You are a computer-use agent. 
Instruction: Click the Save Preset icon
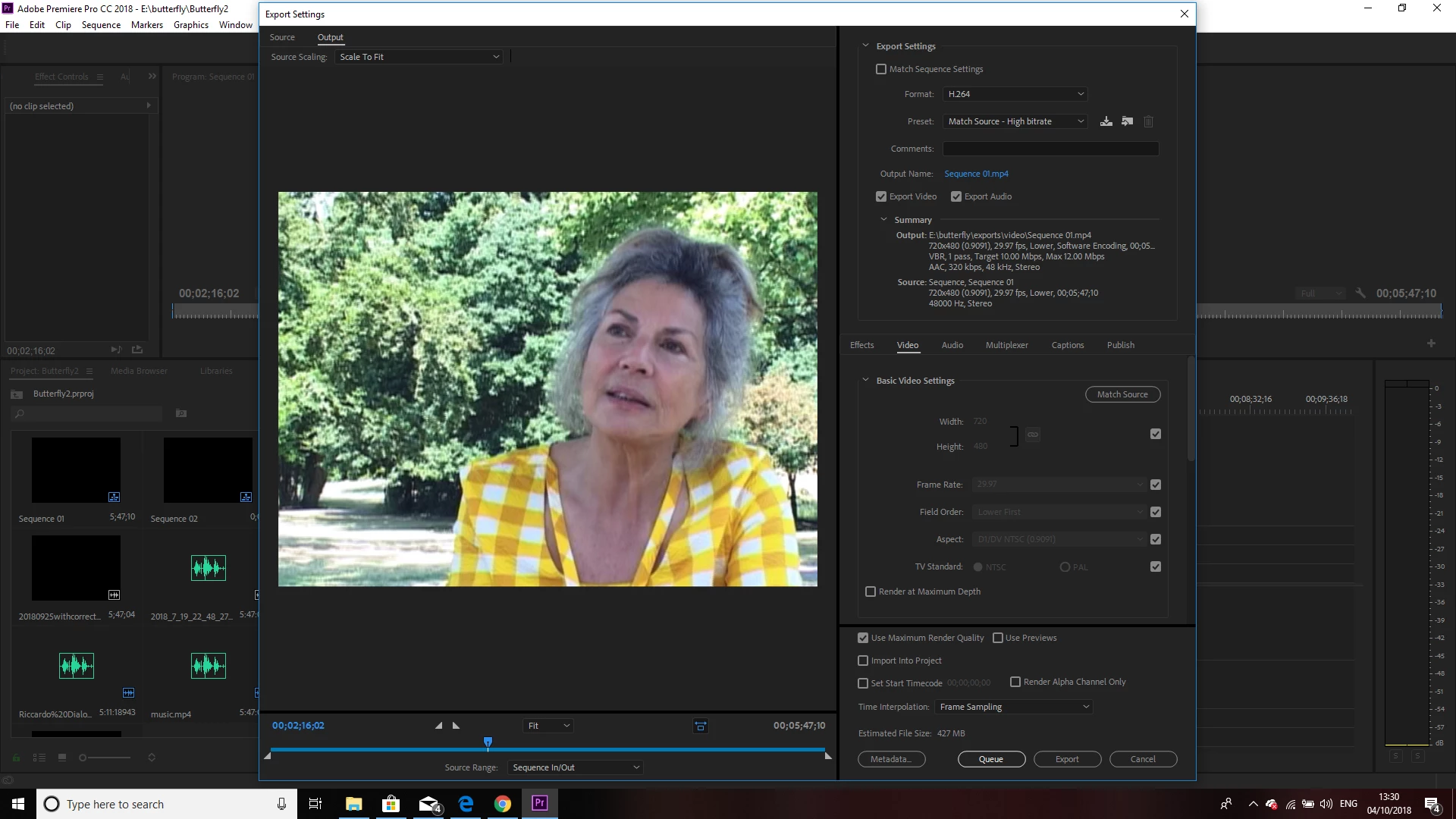point(1106,121)
